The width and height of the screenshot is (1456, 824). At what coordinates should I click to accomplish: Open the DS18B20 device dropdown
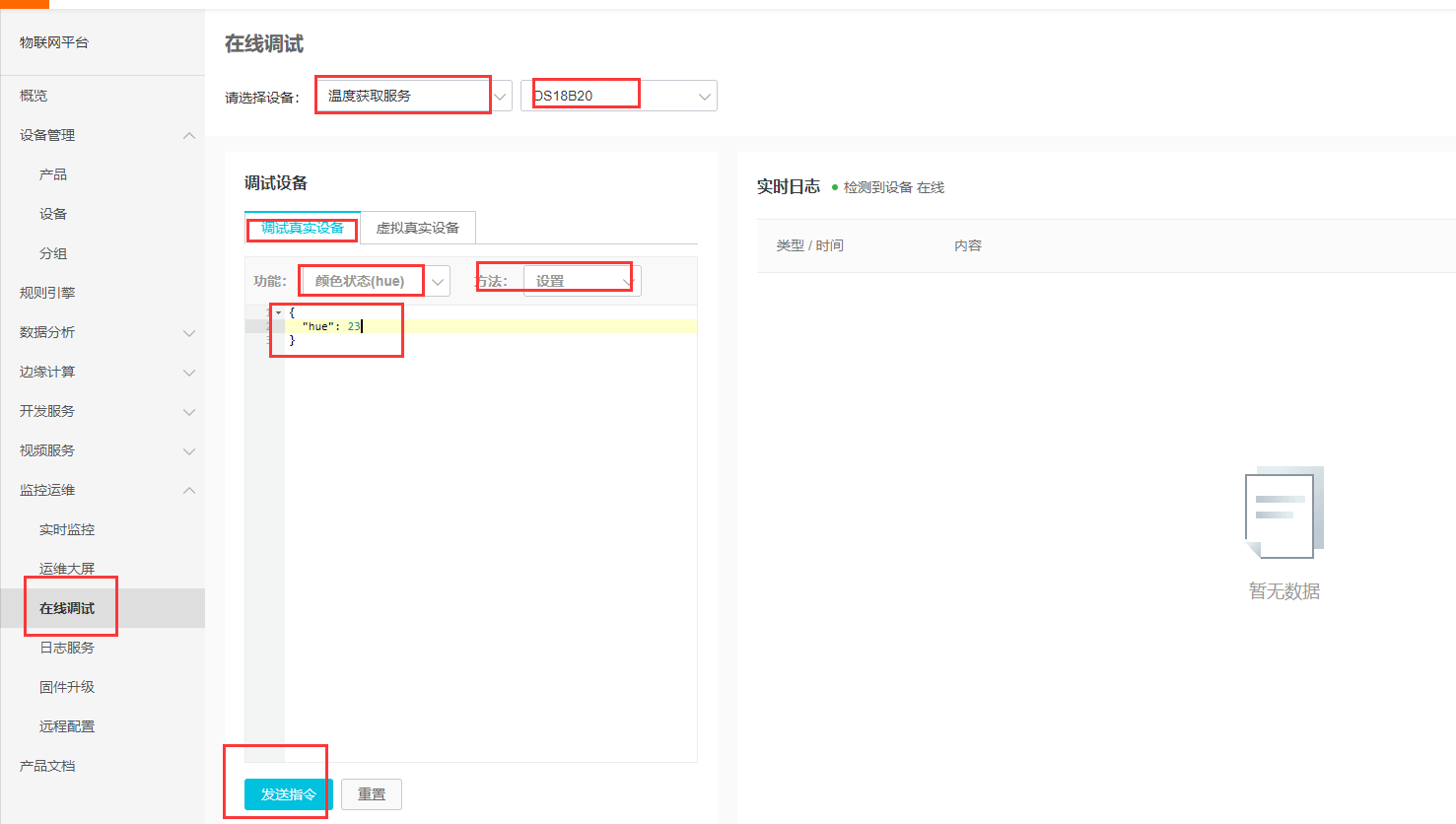(619, 96)
